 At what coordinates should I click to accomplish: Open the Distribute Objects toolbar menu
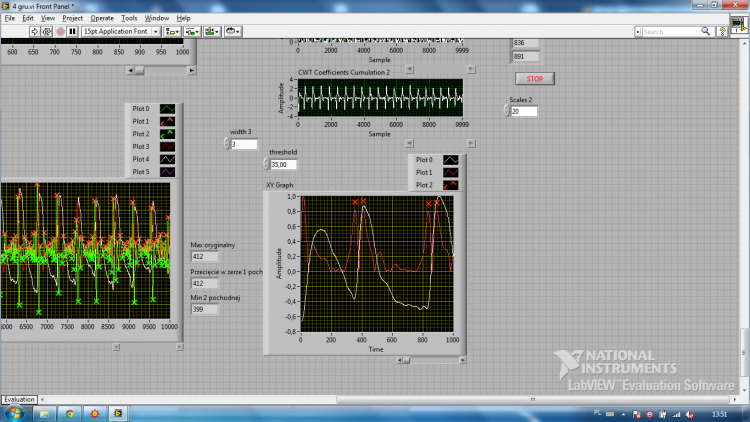192,32
